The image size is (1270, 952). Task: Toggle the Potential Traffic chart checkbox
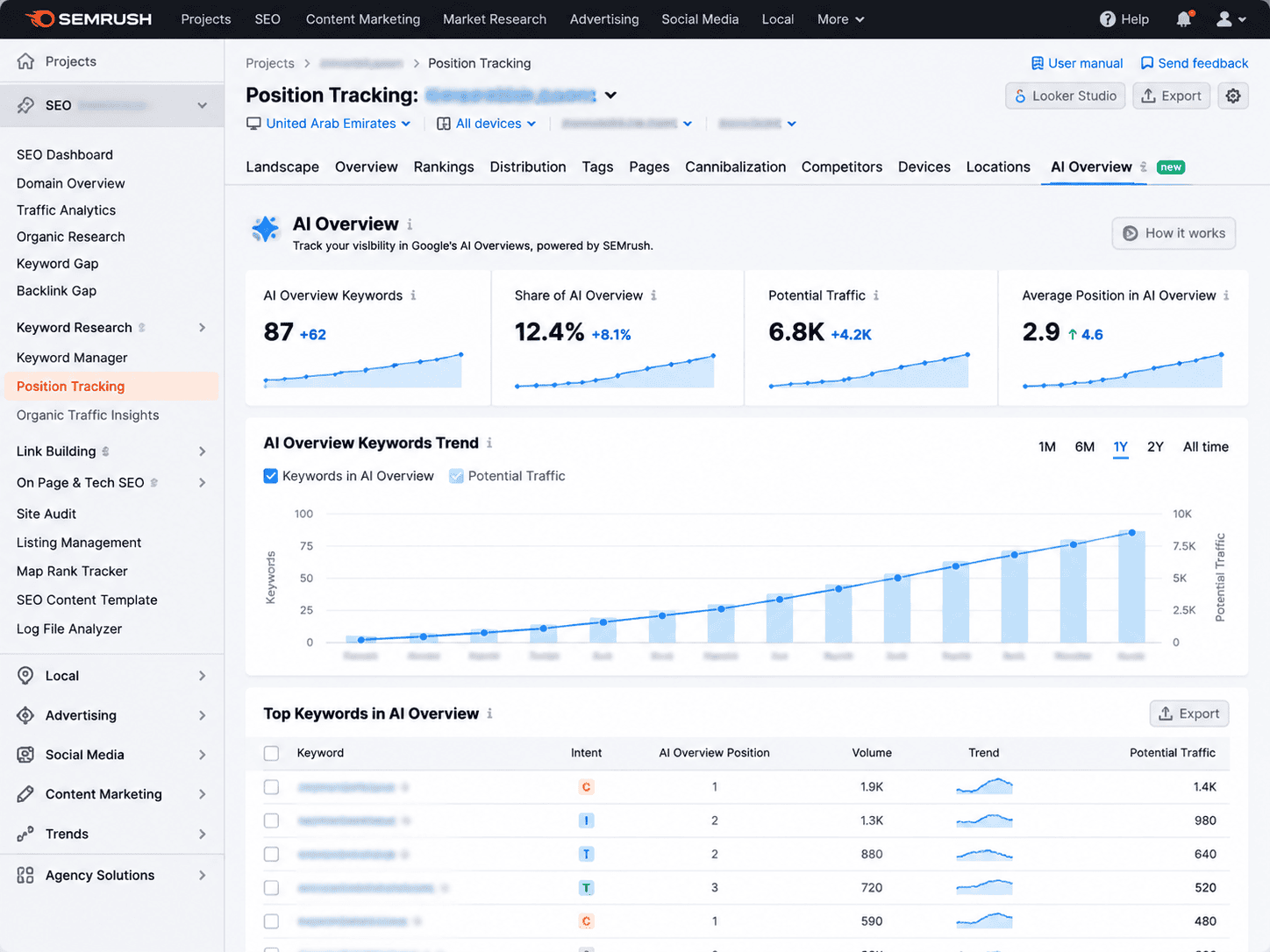pos(456,476)
